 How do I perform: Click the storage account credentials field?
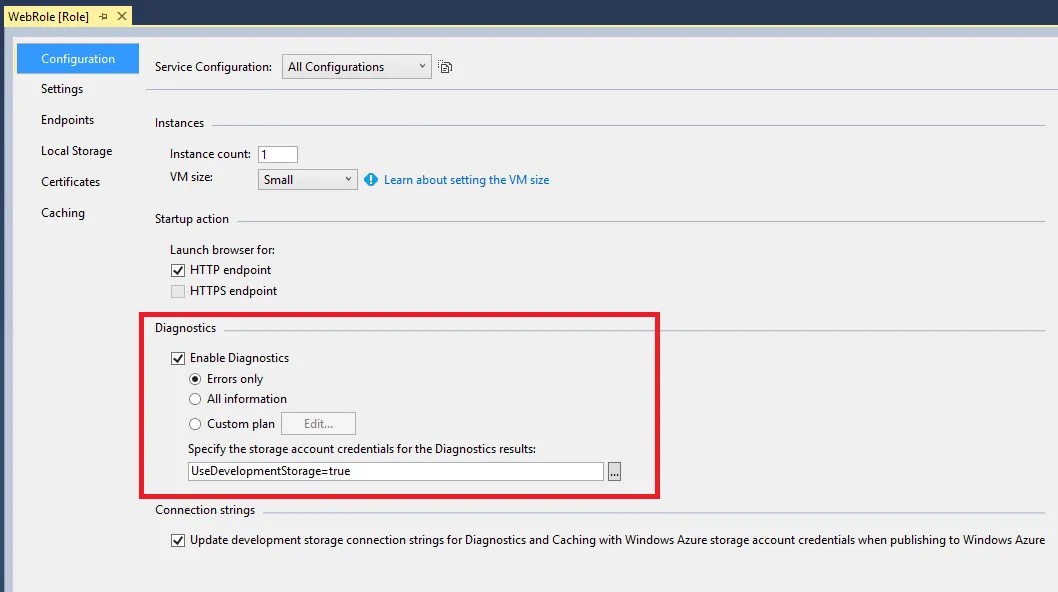tap(395, 471)
